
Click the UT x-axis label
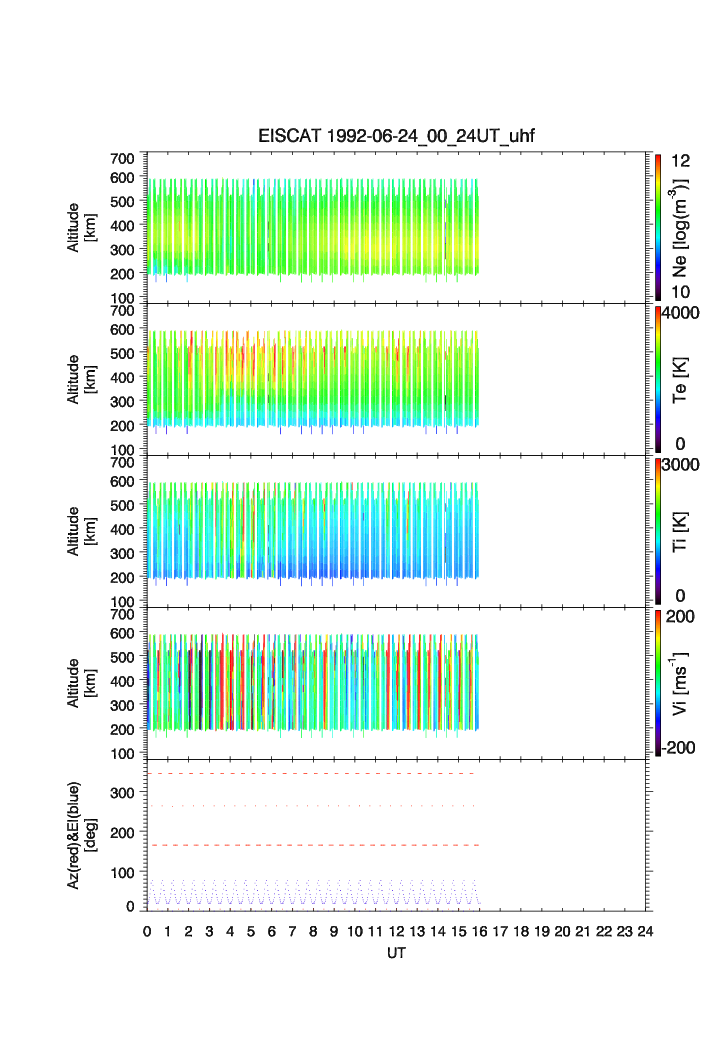pos(396,952)
